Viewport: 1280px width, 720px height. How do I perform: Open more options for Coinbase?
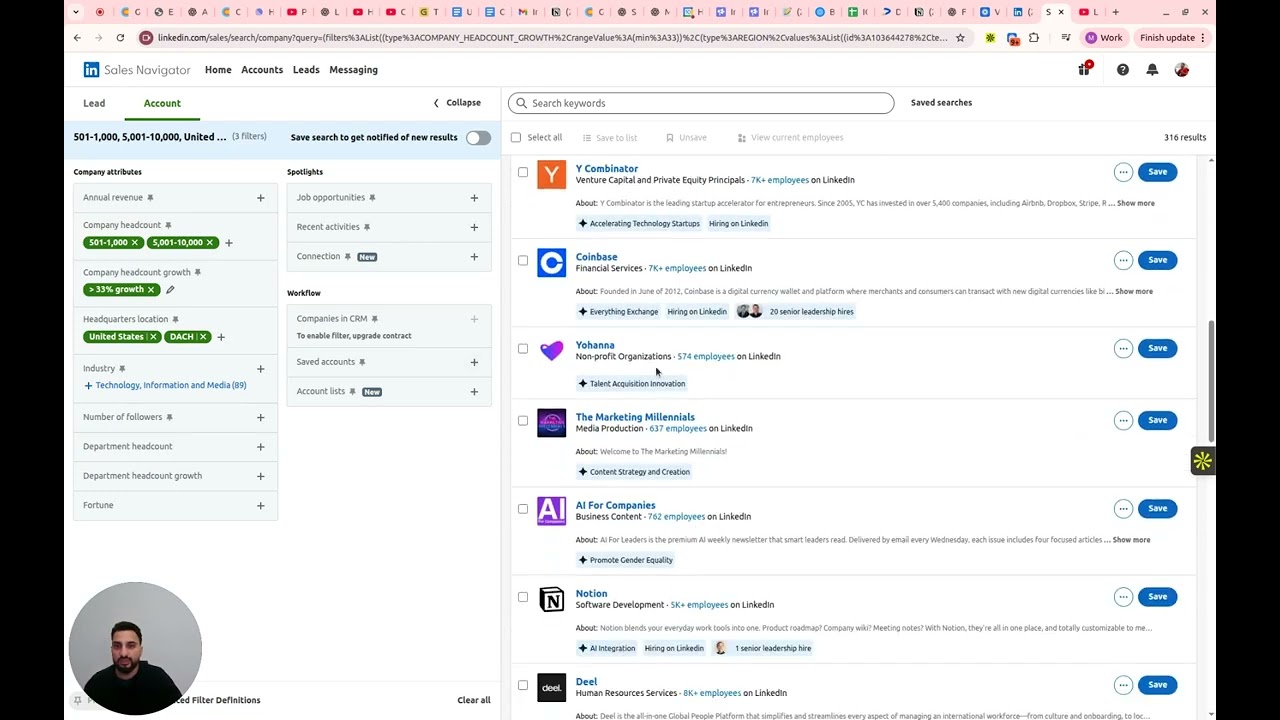pyautogui.click(x=1123, y=260)
